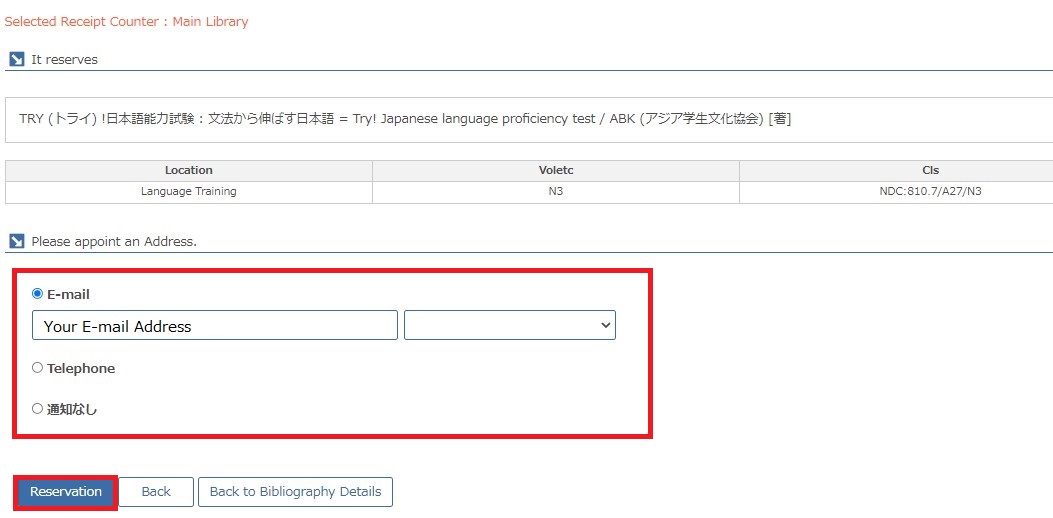The width and height of the screenshot is (1053, 518).
Task: Click the 'Selected Receipt Counter : Main Library' text
Action: [x=126, y=21]
